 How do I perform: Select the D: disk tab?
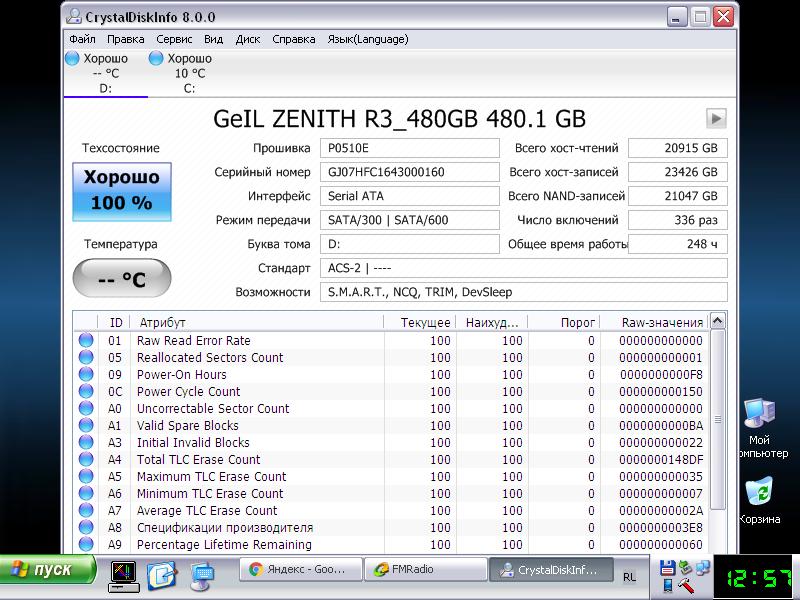point(105,73)
